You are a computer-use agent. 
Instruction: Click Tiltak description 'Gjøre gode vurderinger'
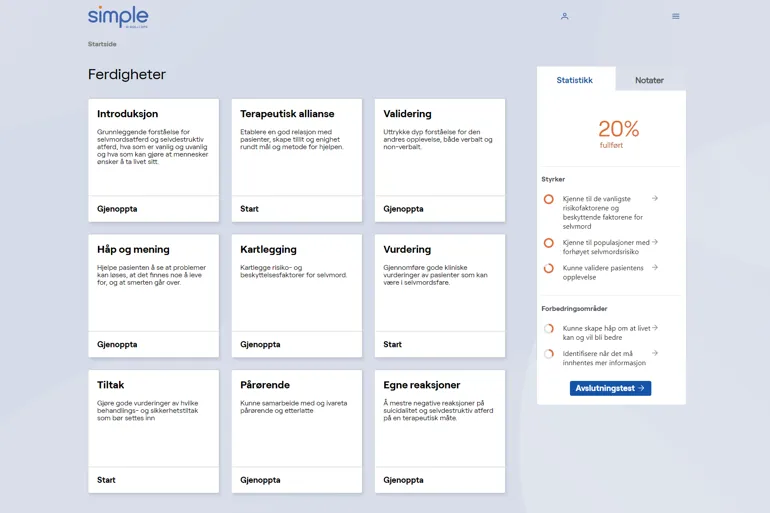coord(147,410)
